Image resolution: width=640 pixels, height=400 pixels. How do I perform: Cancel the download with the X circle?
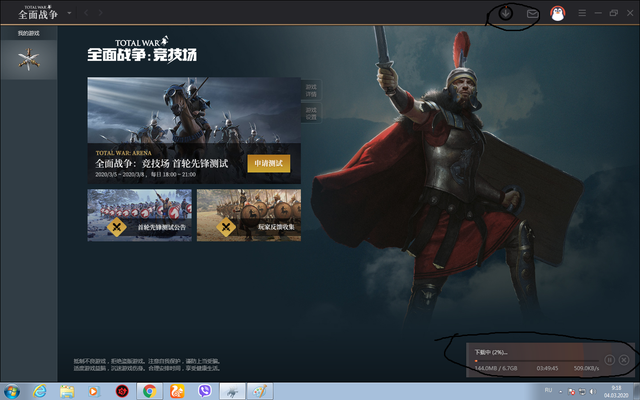[624, 360]
